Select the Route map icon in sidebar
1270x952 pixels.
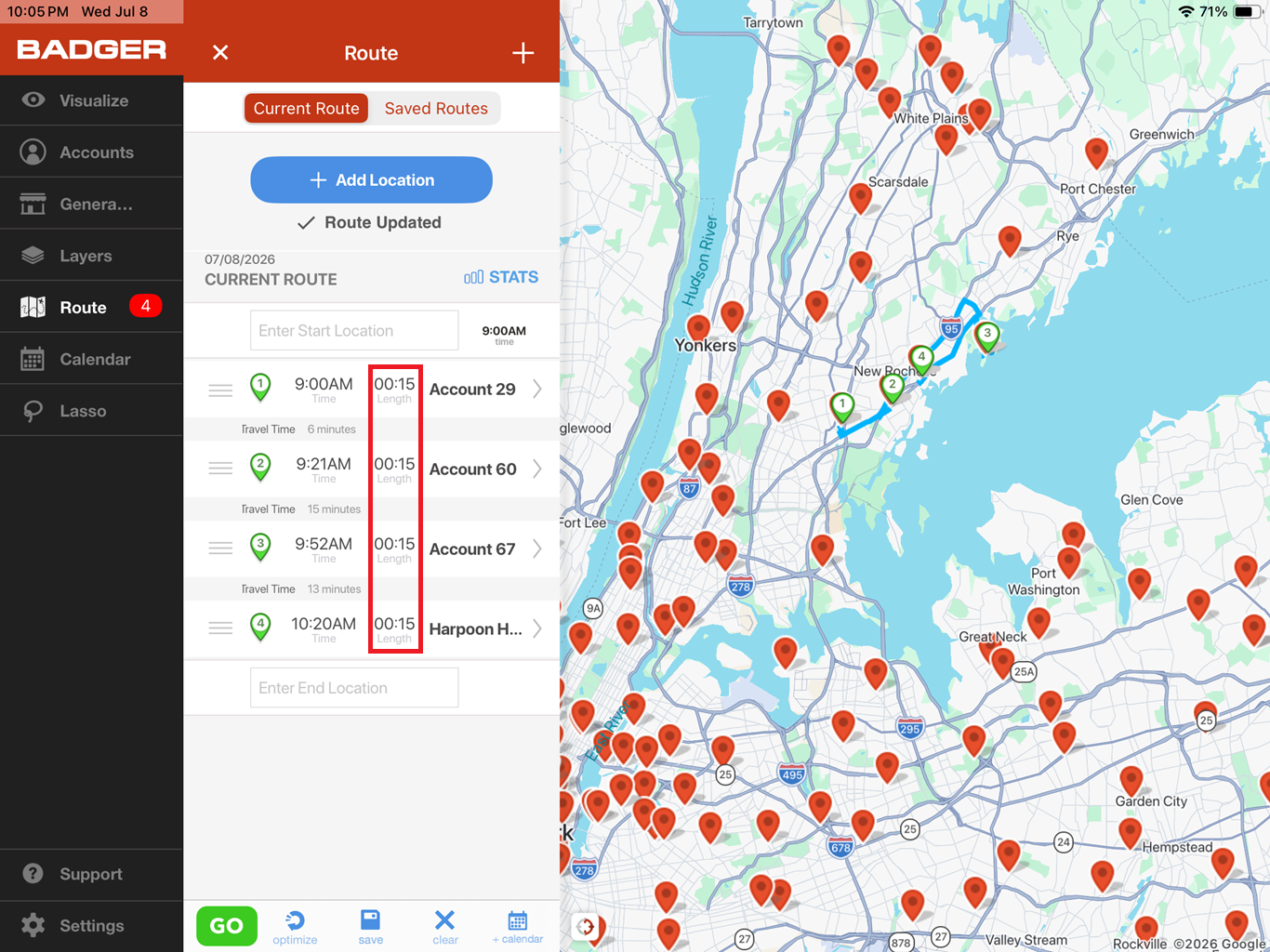(33, 307)
